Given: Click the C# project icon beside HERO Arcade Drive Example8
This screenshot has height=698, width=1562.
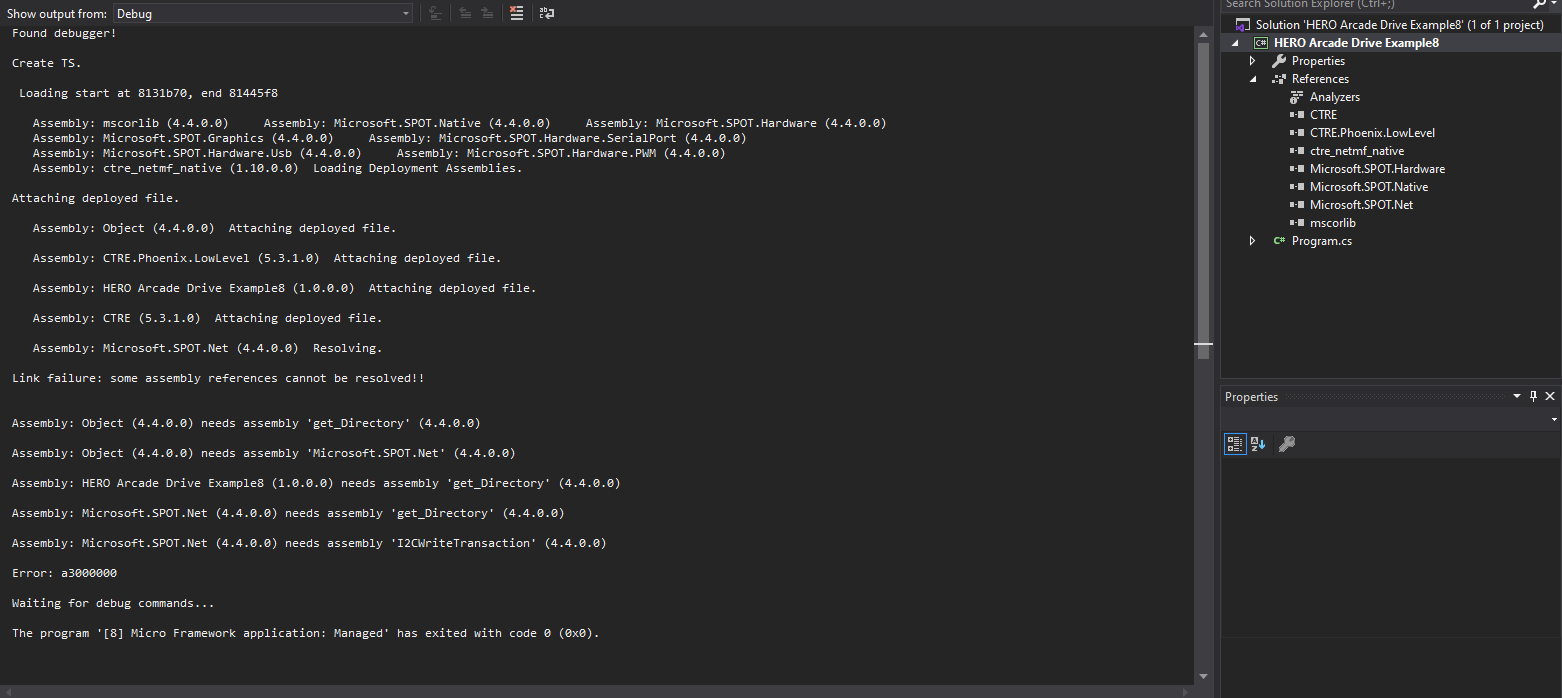Looking at the screenshot, I should 1261,43.
